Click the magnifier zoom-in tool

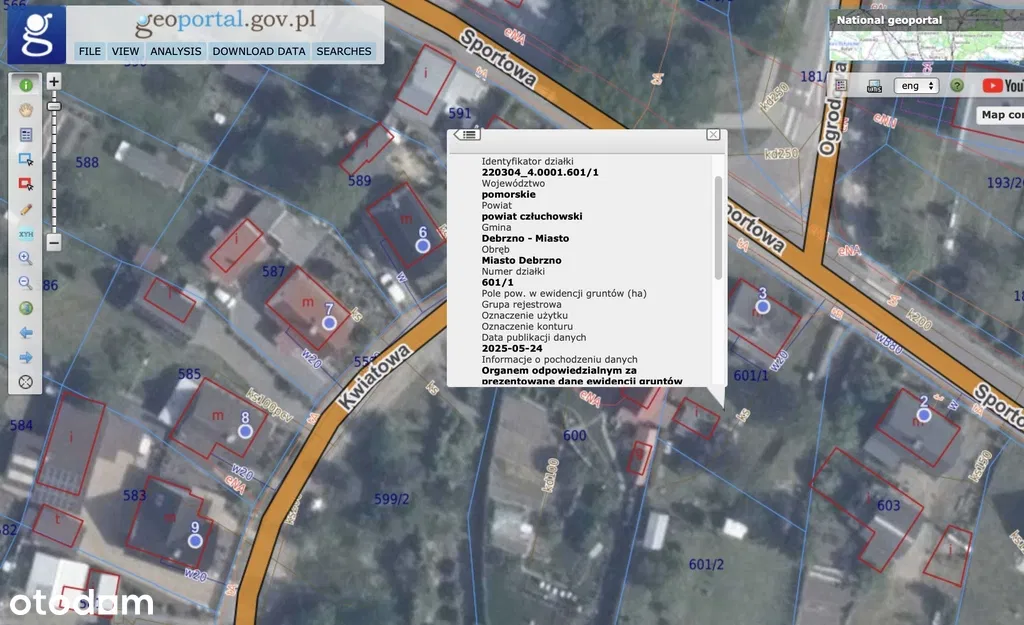26,258
